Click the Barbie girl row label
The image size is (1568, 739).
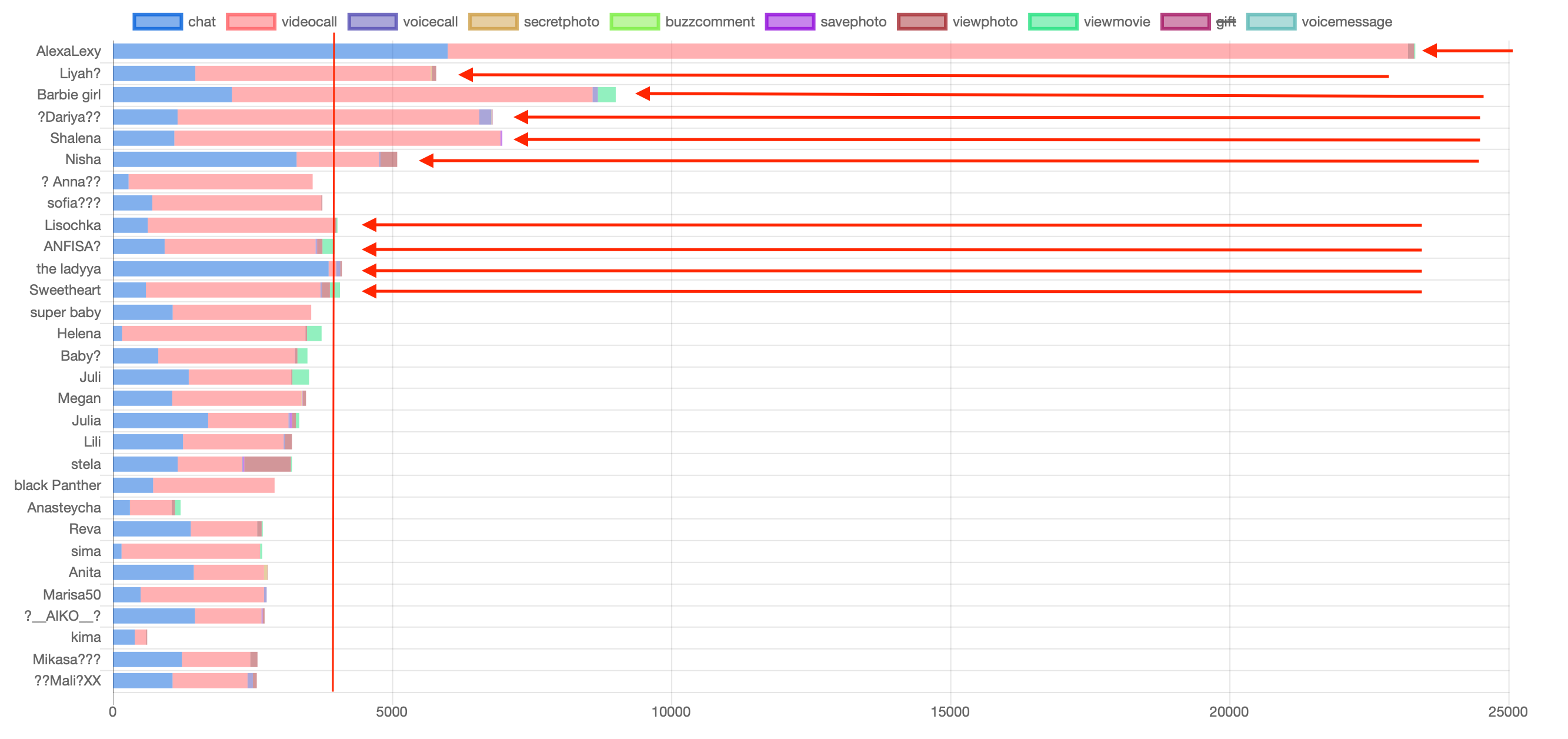69,95
